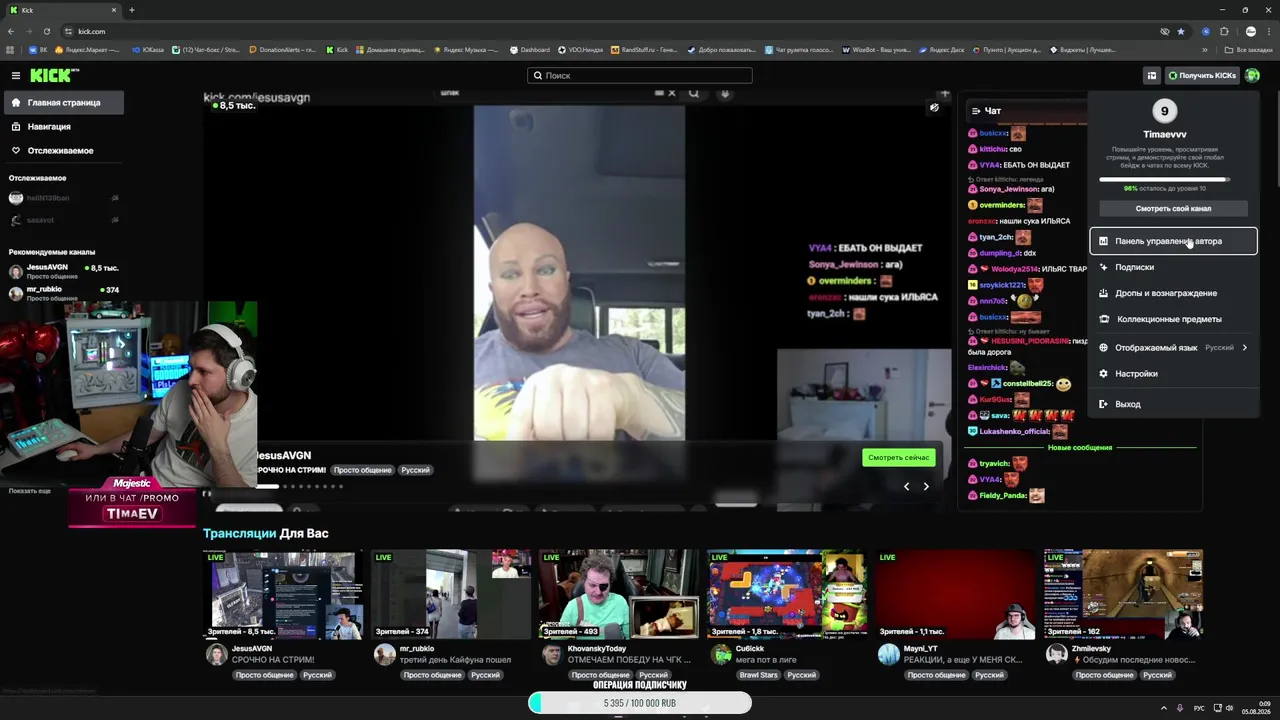Open a new browser tab
This screenshot has height=720, width=1280.
tap(131, 10)
